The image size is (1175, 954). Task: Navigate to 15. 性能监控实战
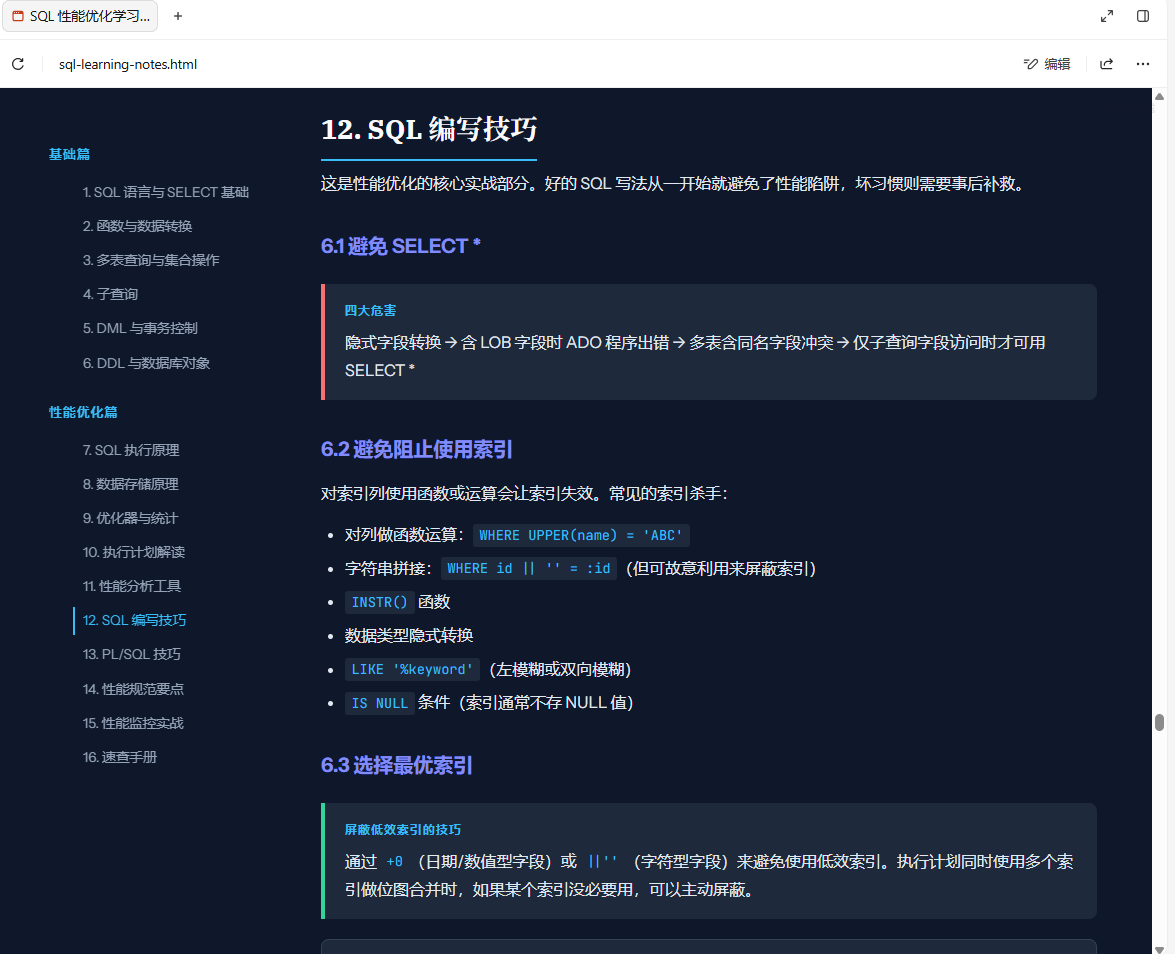click(x=133, y=723)
